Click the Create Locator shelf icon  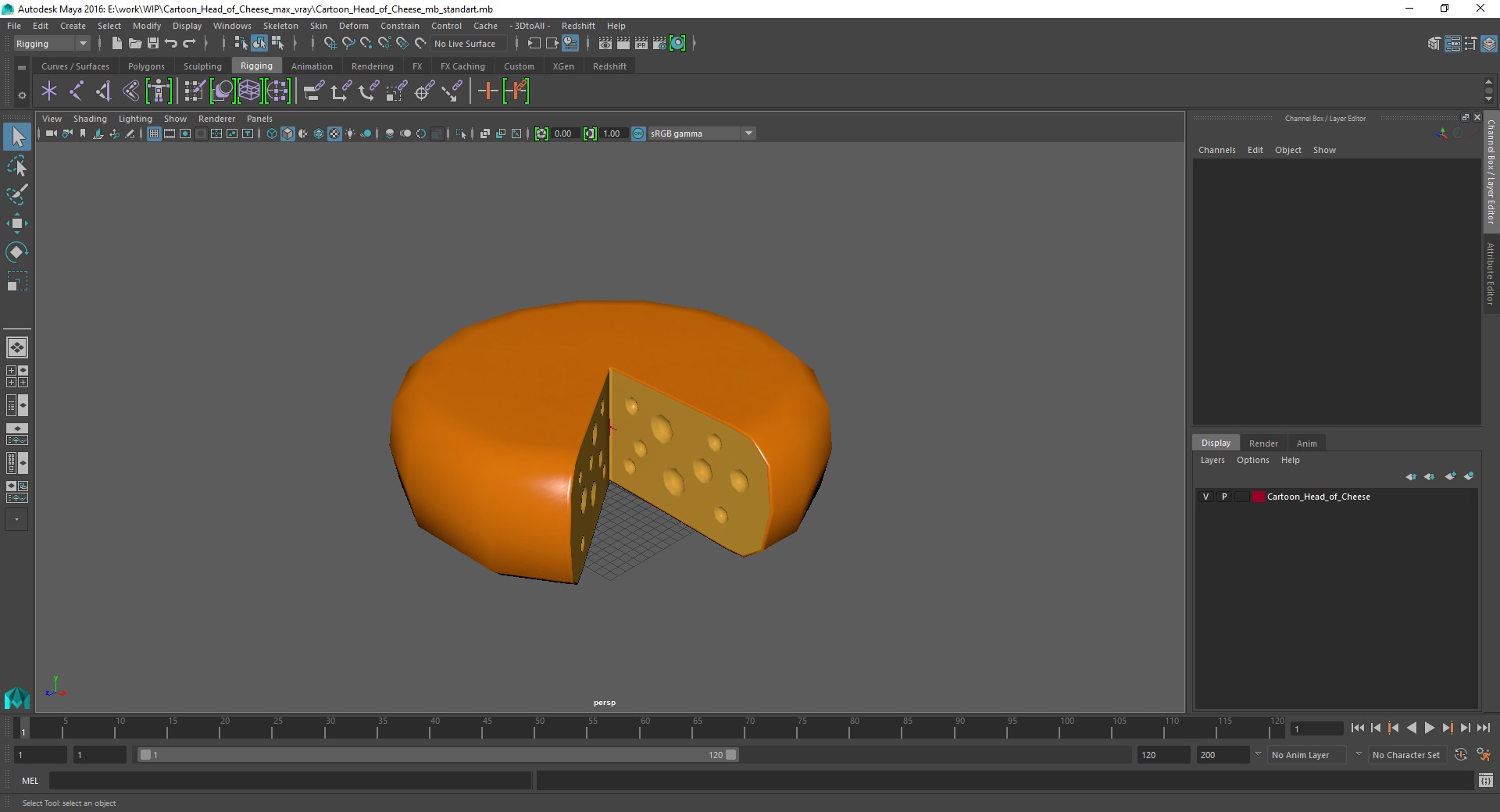click(x=49, y=91)
